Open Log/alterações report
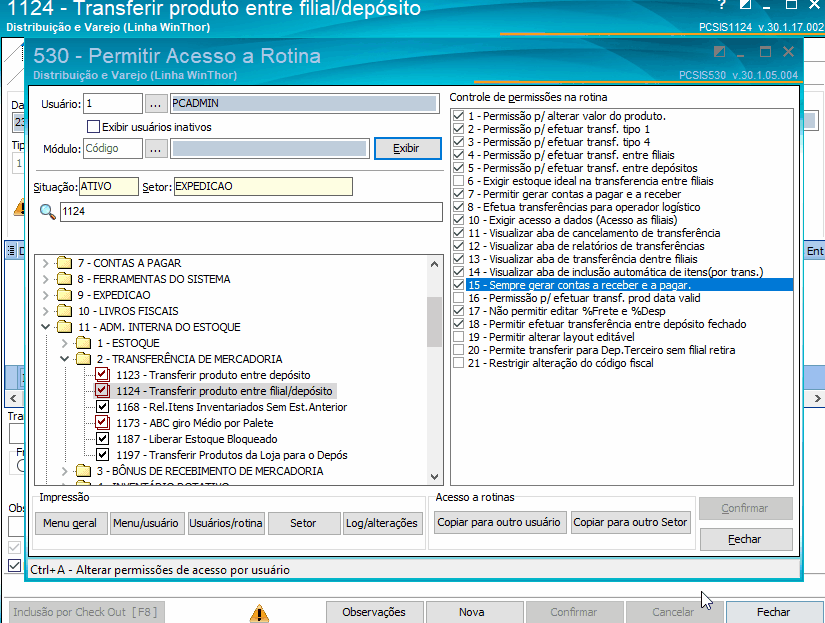Viewport: 825px width, 623px height. point(382,523)
